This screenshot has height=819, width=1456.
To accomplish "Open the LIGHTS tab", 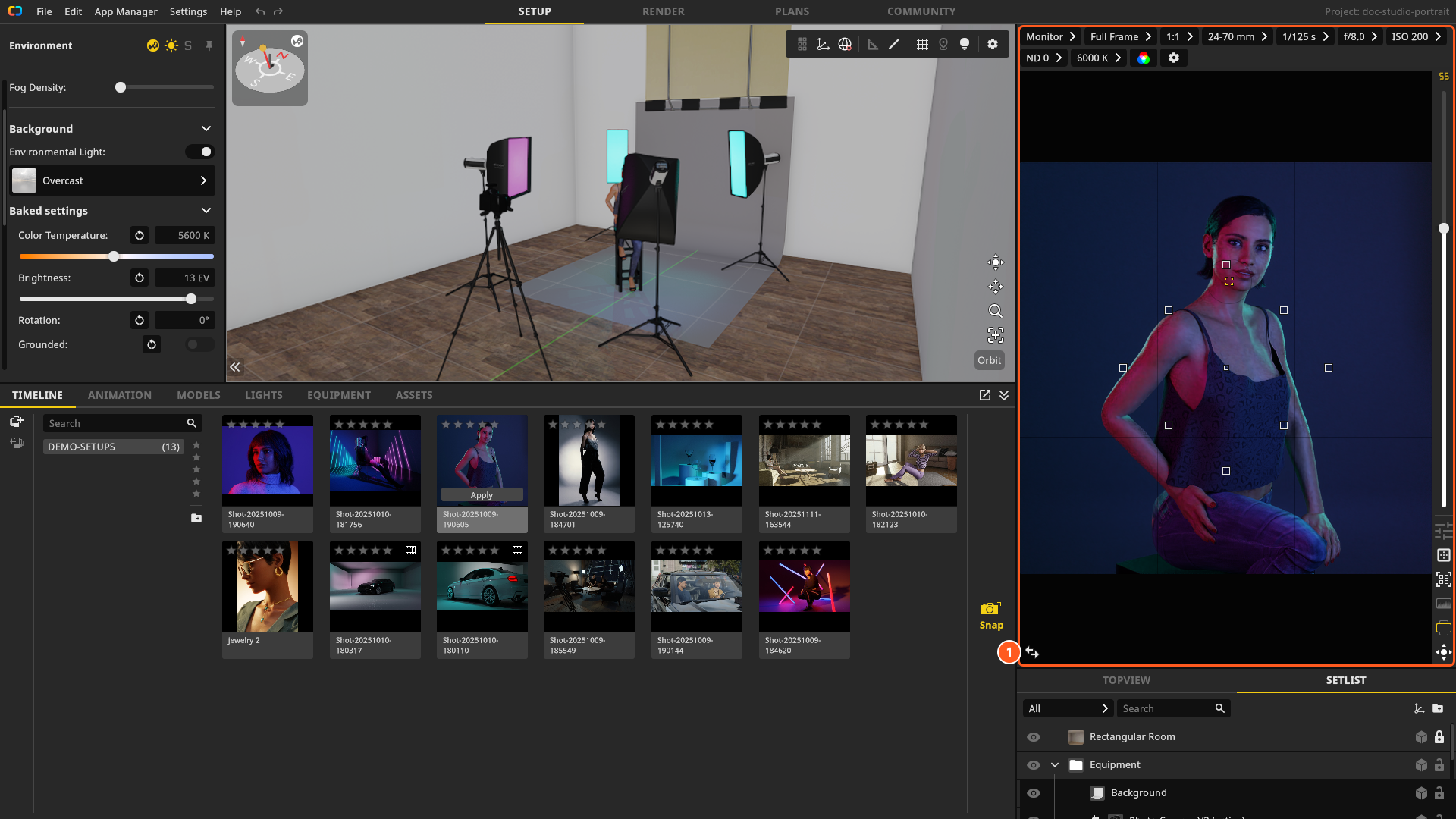I will pyautogui.click(x=264, y=396).
